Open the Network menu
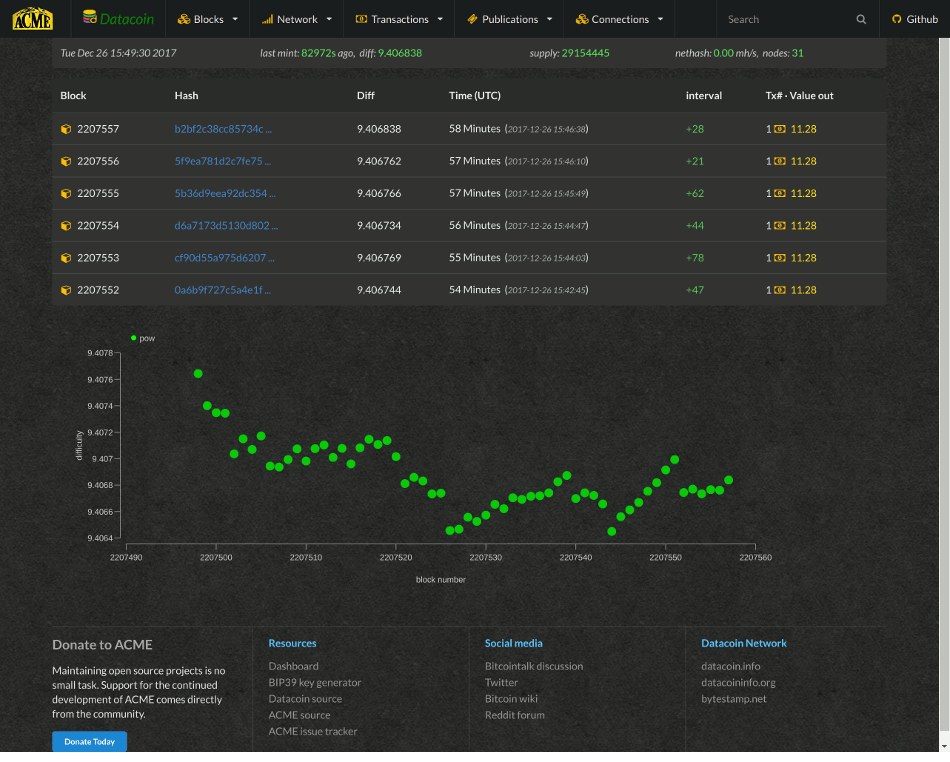The height and width of the screenshot is (762, 950). 296,19
